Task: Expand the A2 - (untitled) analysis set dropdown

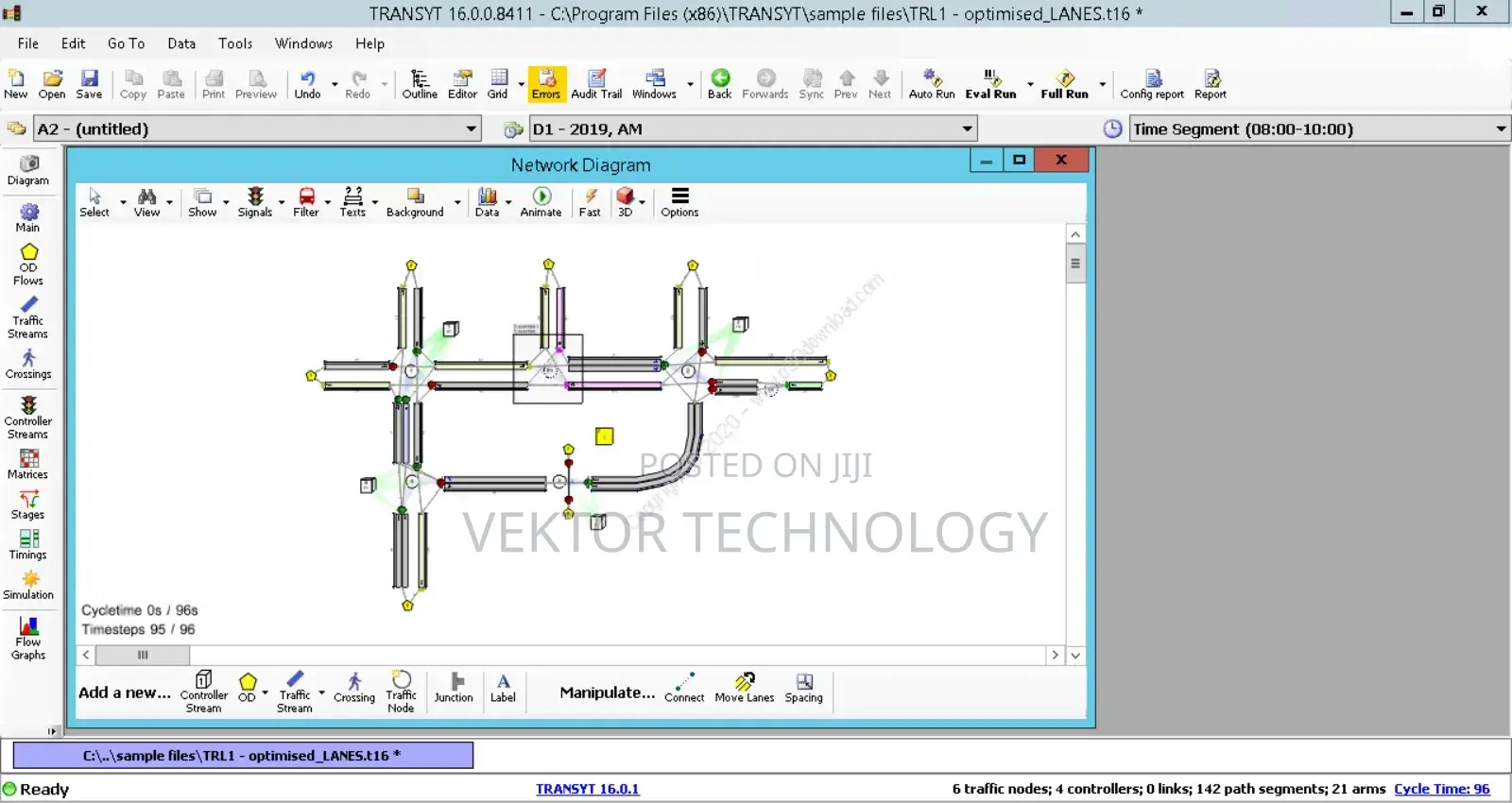Action: click(471, 128)
